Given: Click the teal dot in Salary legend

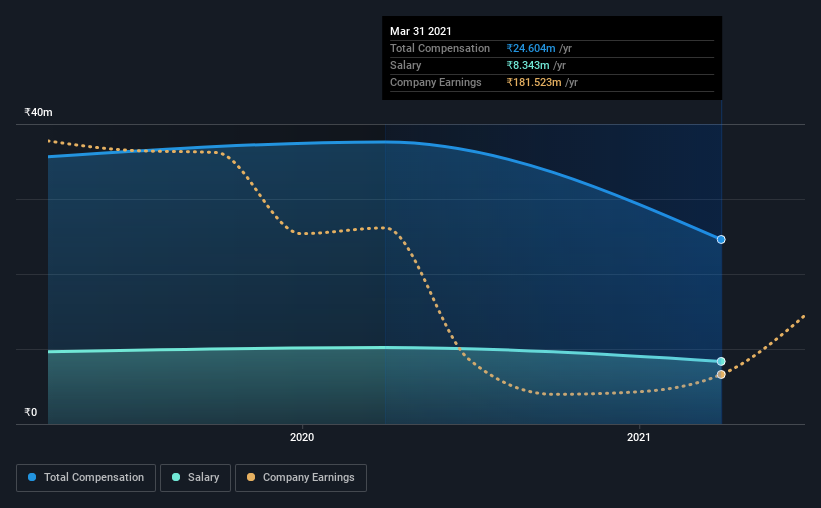Looking at the screenshot, I should 176,477.
